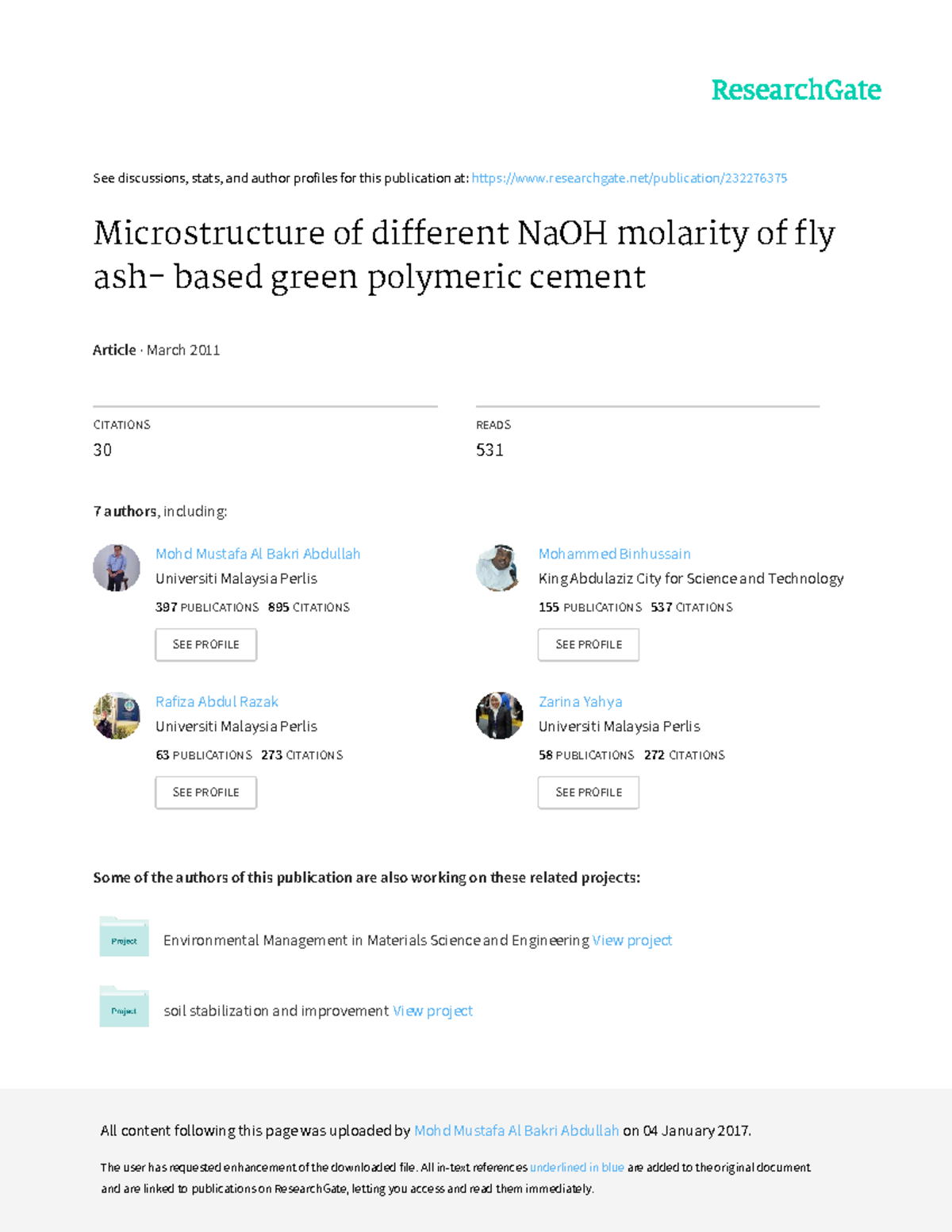952x1232 pixels.
Task: Click SEE PROFILE under Mohd Mustafa Al Bakri Abdullah
Action: (x=206, y=644)
